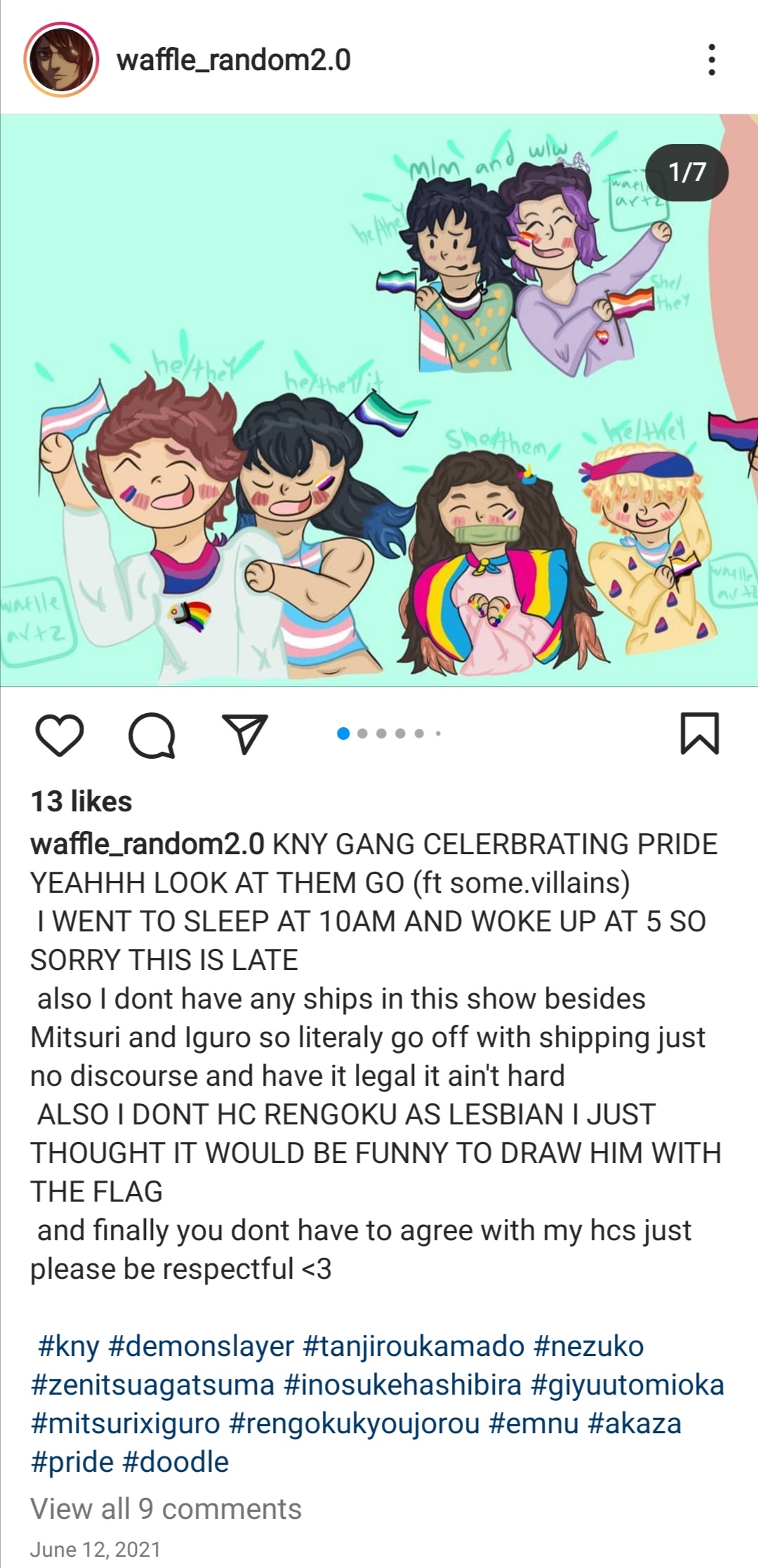Image resolution: width=758 pixels, height=1568 pixels.
Task: Tap waffle_random2.0 profile picture
Action: [61, 60]
